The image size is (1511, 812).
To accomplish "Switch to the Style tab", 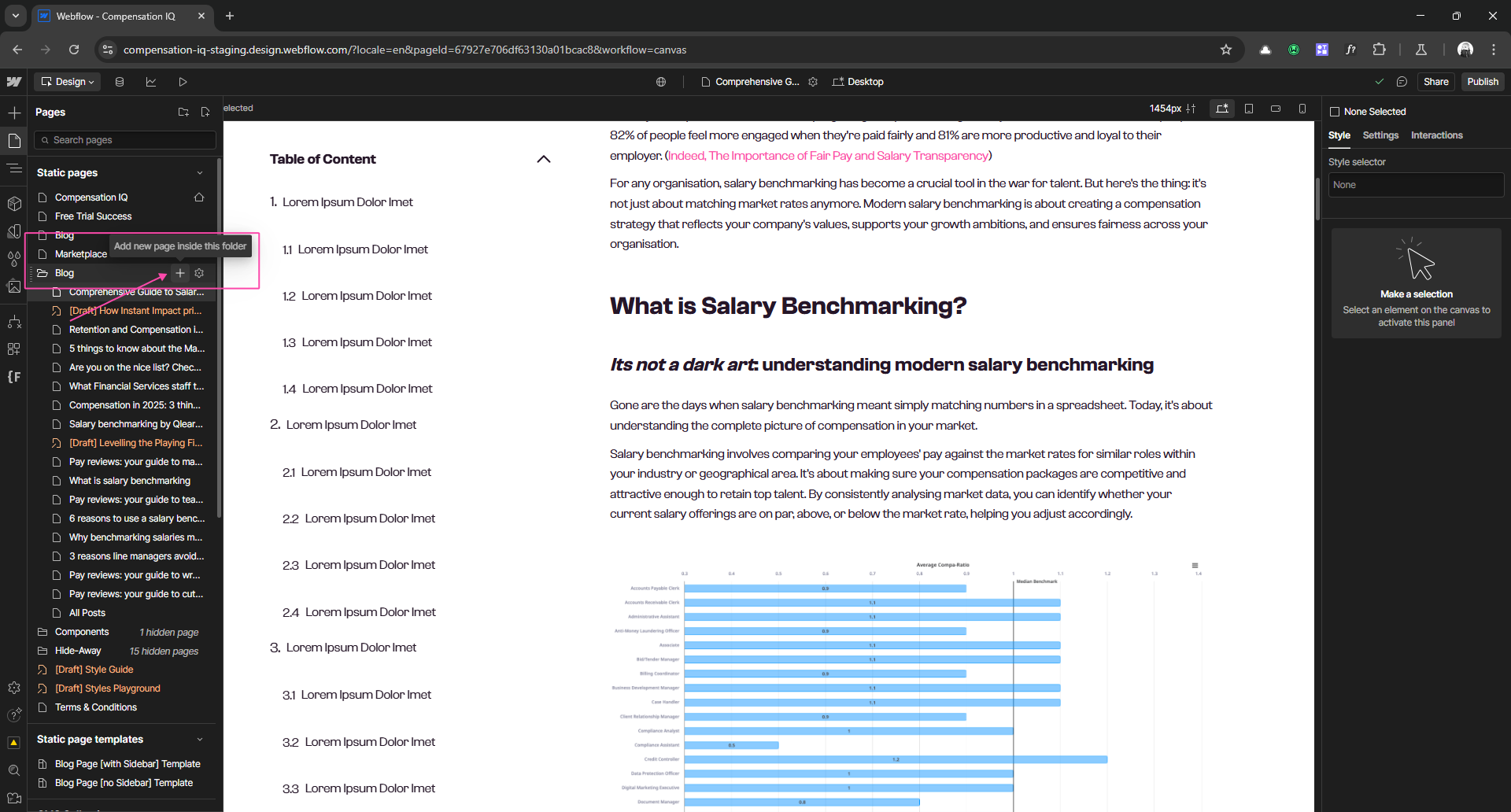I will coord(1339,135).
